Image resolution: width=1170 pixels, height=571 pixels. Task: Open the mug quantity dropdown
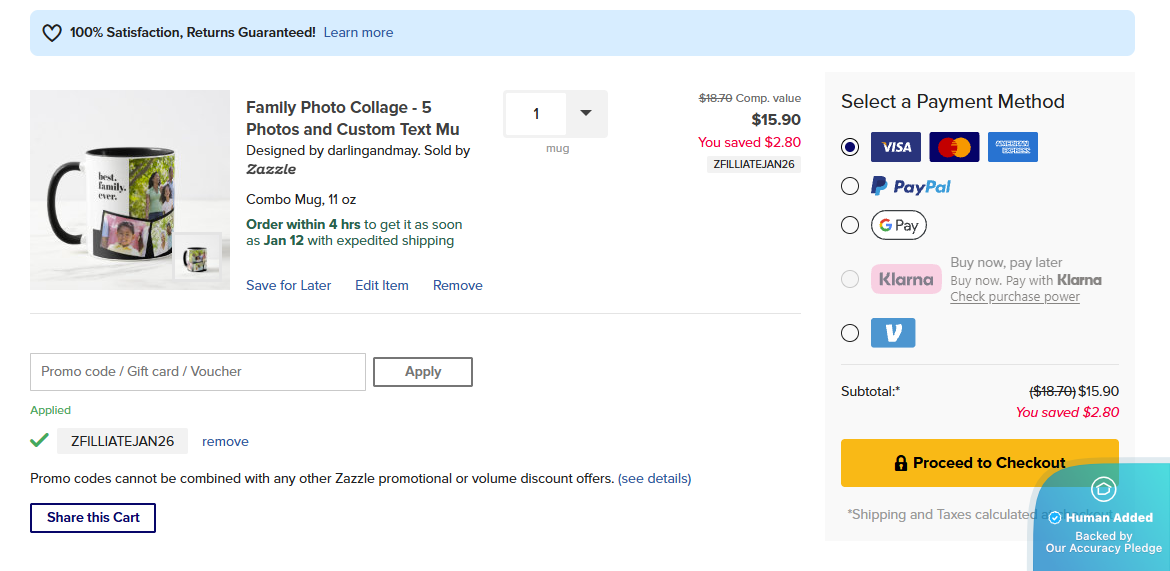click(x=586, y=114)
